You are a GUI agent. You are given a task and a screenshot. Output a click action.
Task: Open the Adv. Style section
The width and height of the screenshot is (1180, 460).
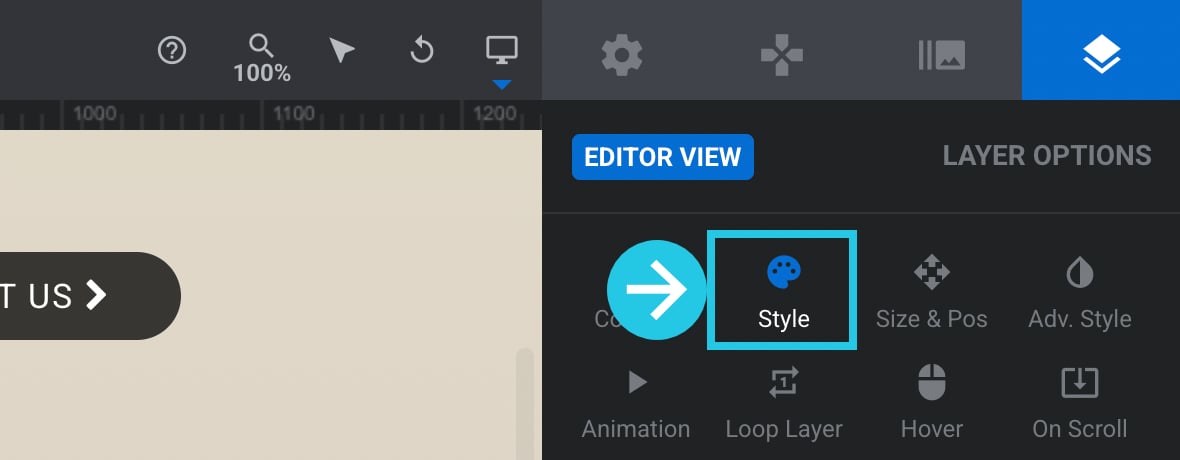(1080, 292)
